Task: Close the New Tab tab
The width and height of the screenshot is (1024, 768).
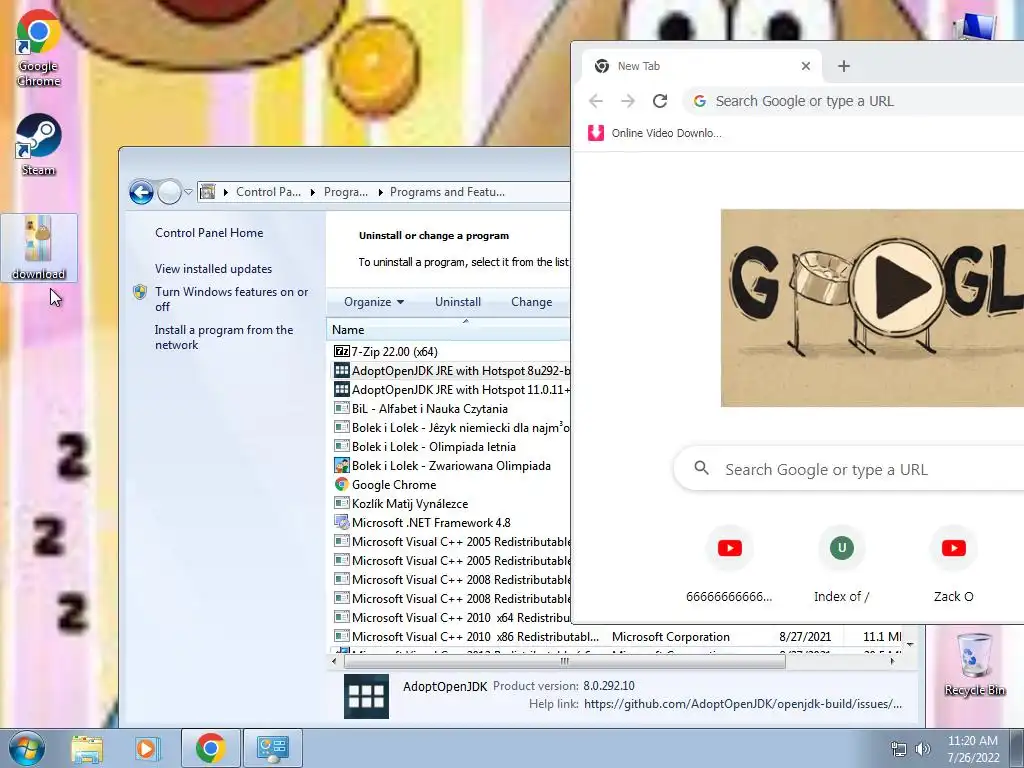Action: (x=806, y=66)
